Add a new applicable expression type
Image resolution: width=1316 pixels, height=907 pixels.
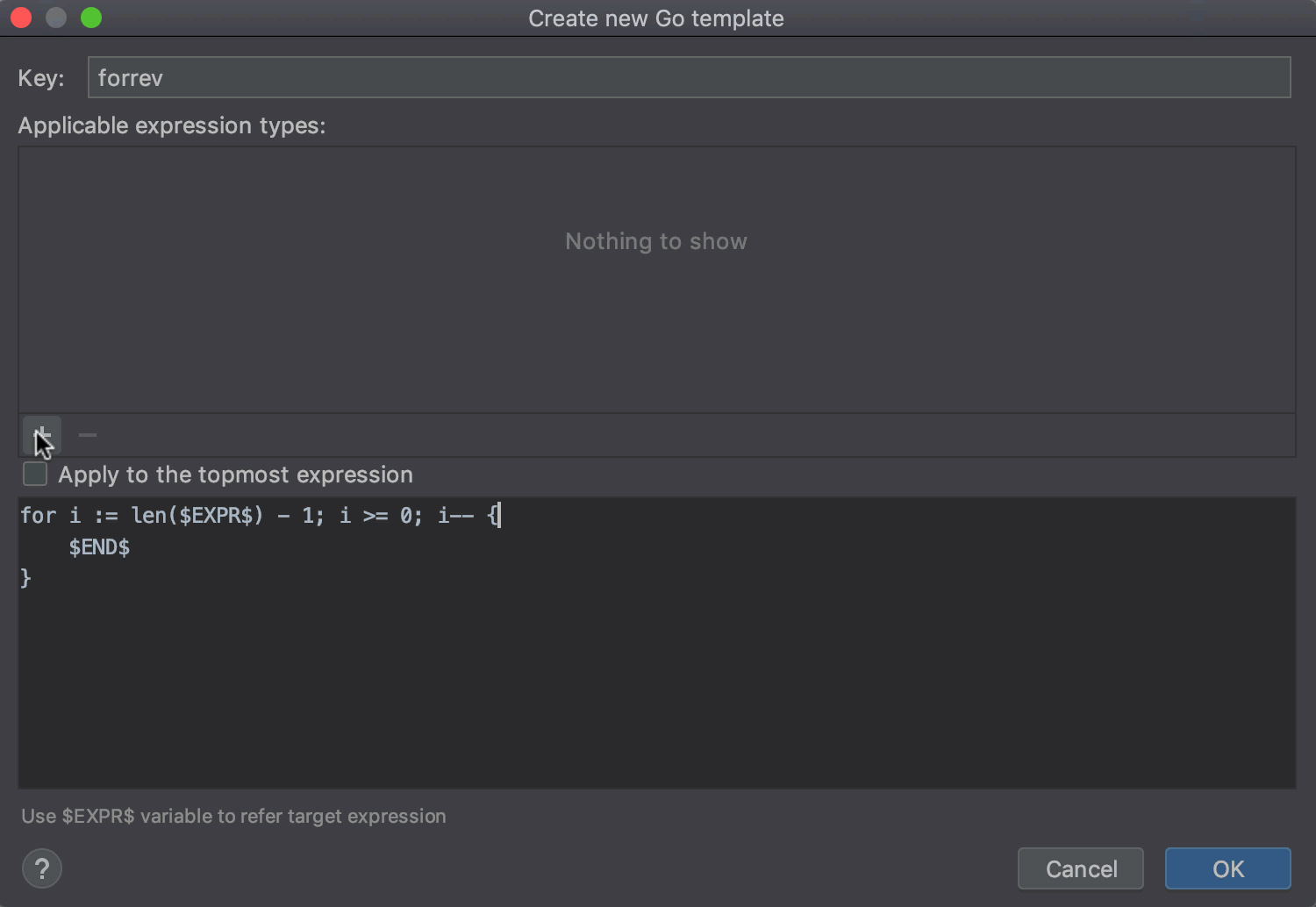(x=41, y=435)
